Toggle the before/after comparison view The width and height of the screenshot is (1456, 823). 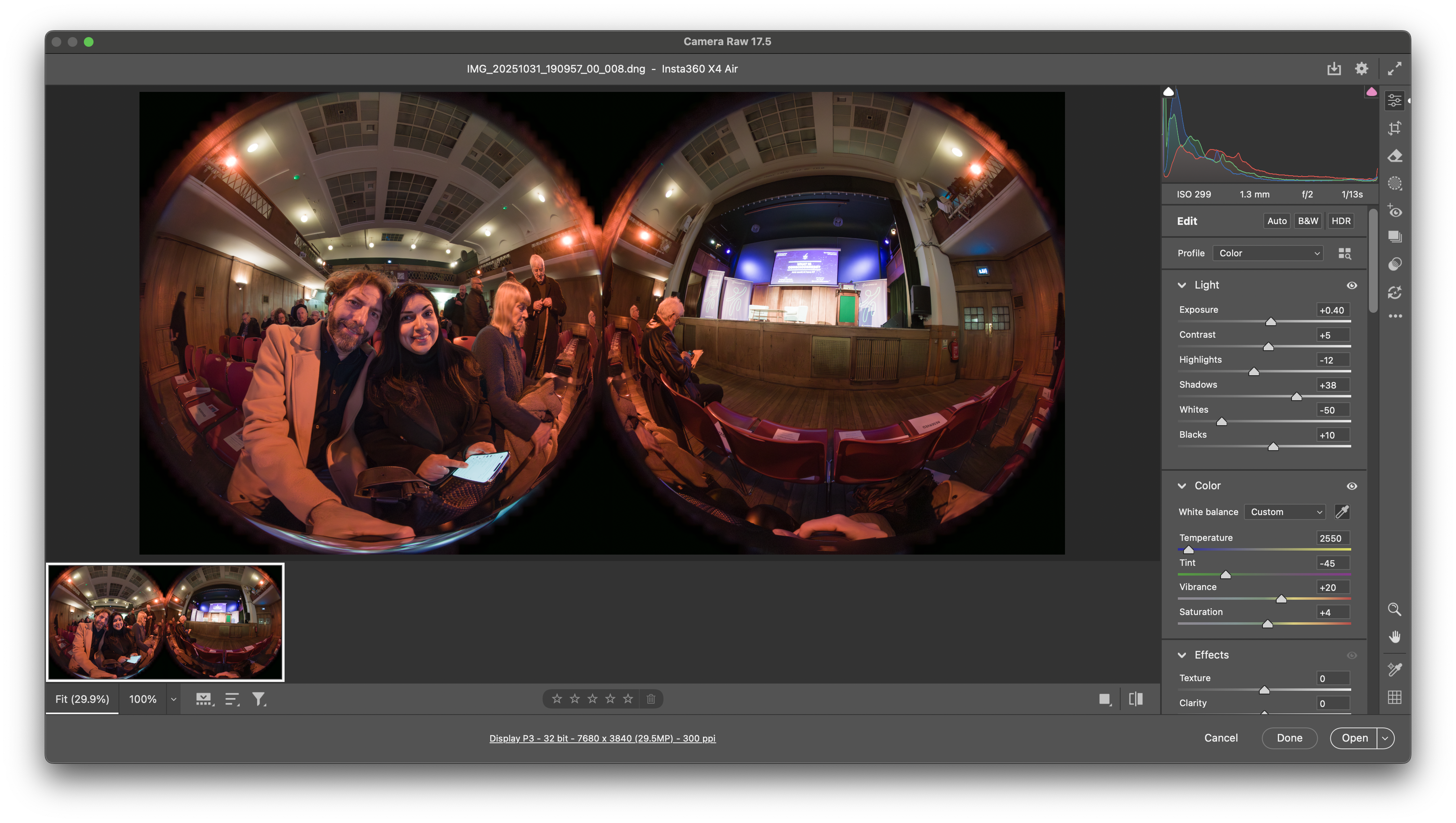tap(1135, 698)
